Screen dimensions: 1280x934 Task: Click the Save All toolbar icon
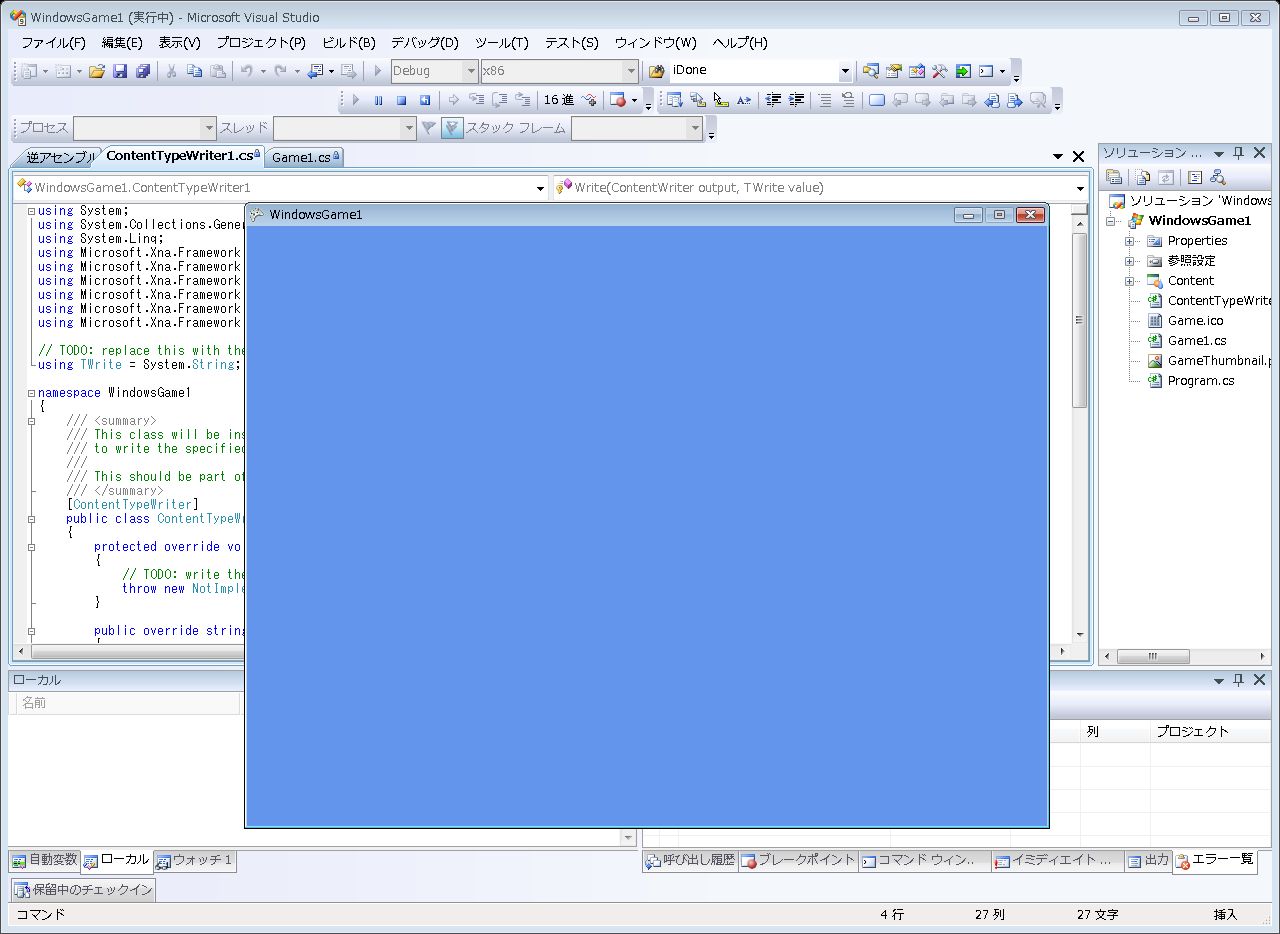point(143,71)
